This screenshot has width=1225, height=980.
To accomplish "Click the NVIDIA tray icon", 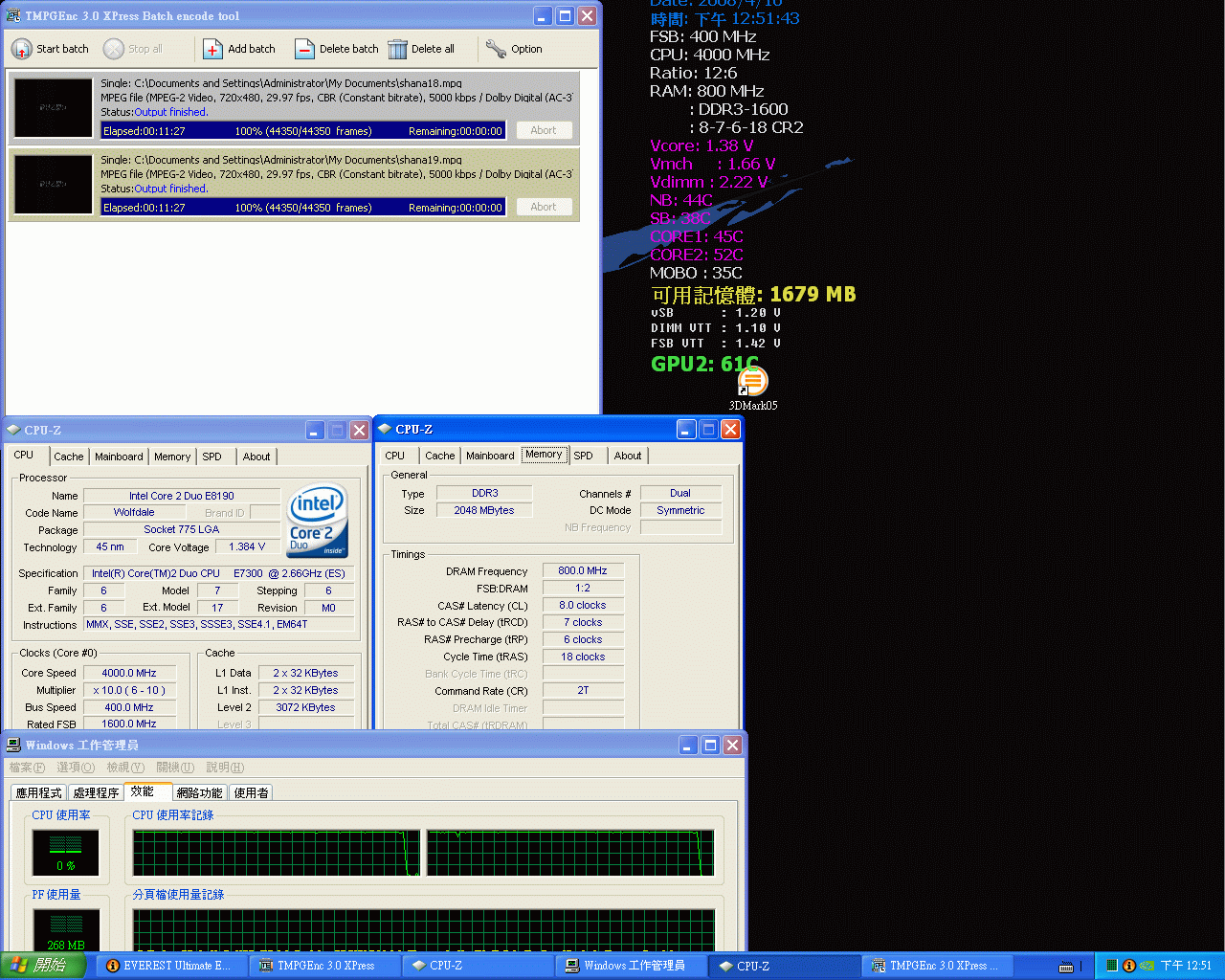I will (1147, 966).
